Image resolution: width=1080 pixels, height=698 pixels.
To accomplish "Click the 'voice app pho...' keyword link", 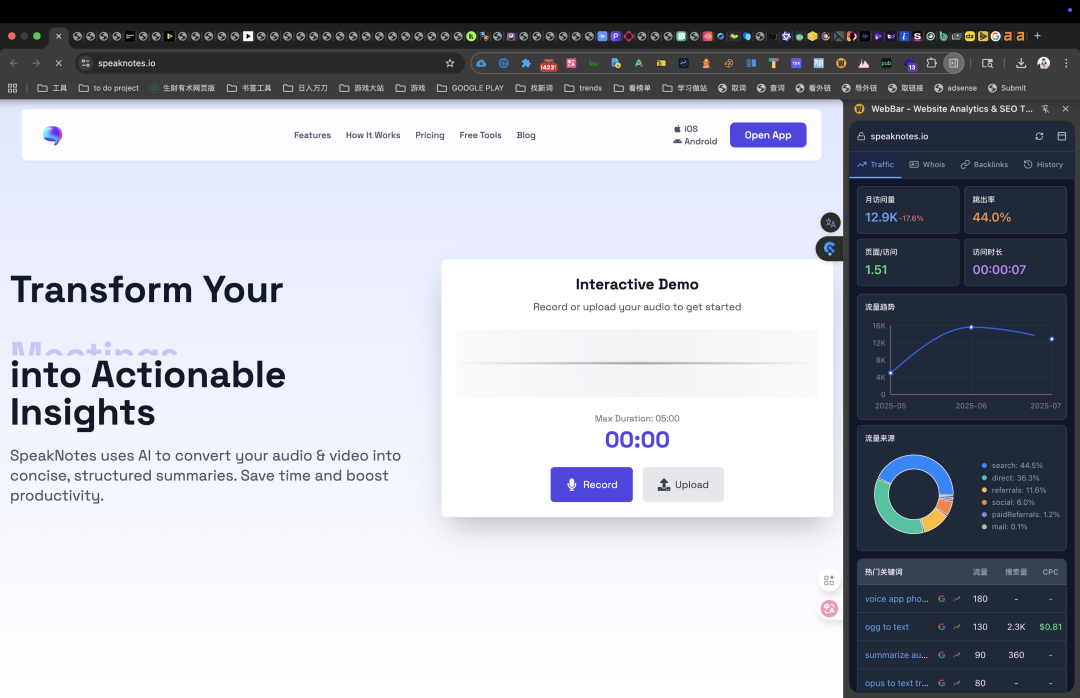I will 896,599.
